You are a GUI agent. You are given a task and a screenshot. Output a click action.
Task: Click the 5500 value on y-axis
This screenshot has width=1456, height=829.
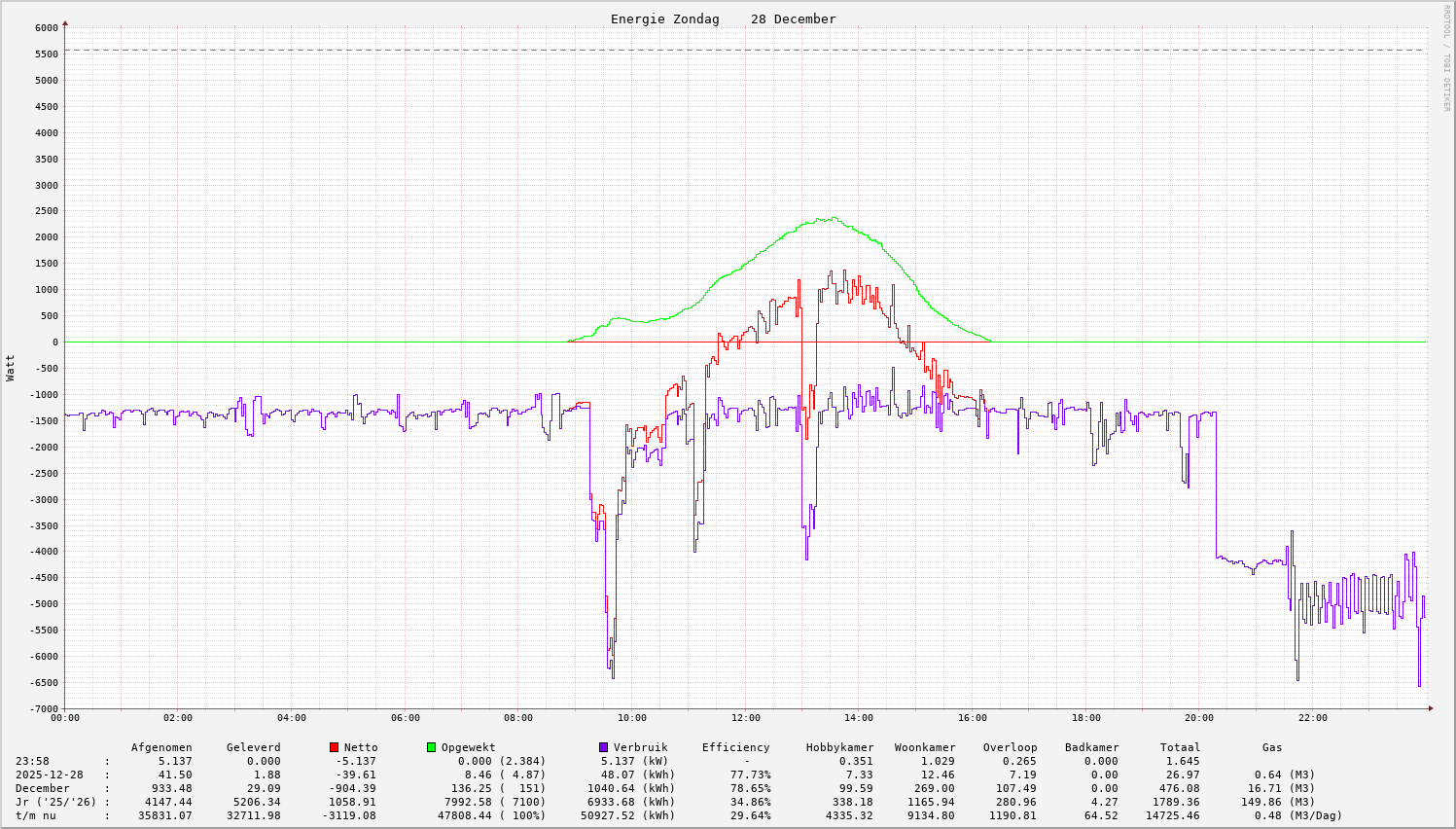46,54
